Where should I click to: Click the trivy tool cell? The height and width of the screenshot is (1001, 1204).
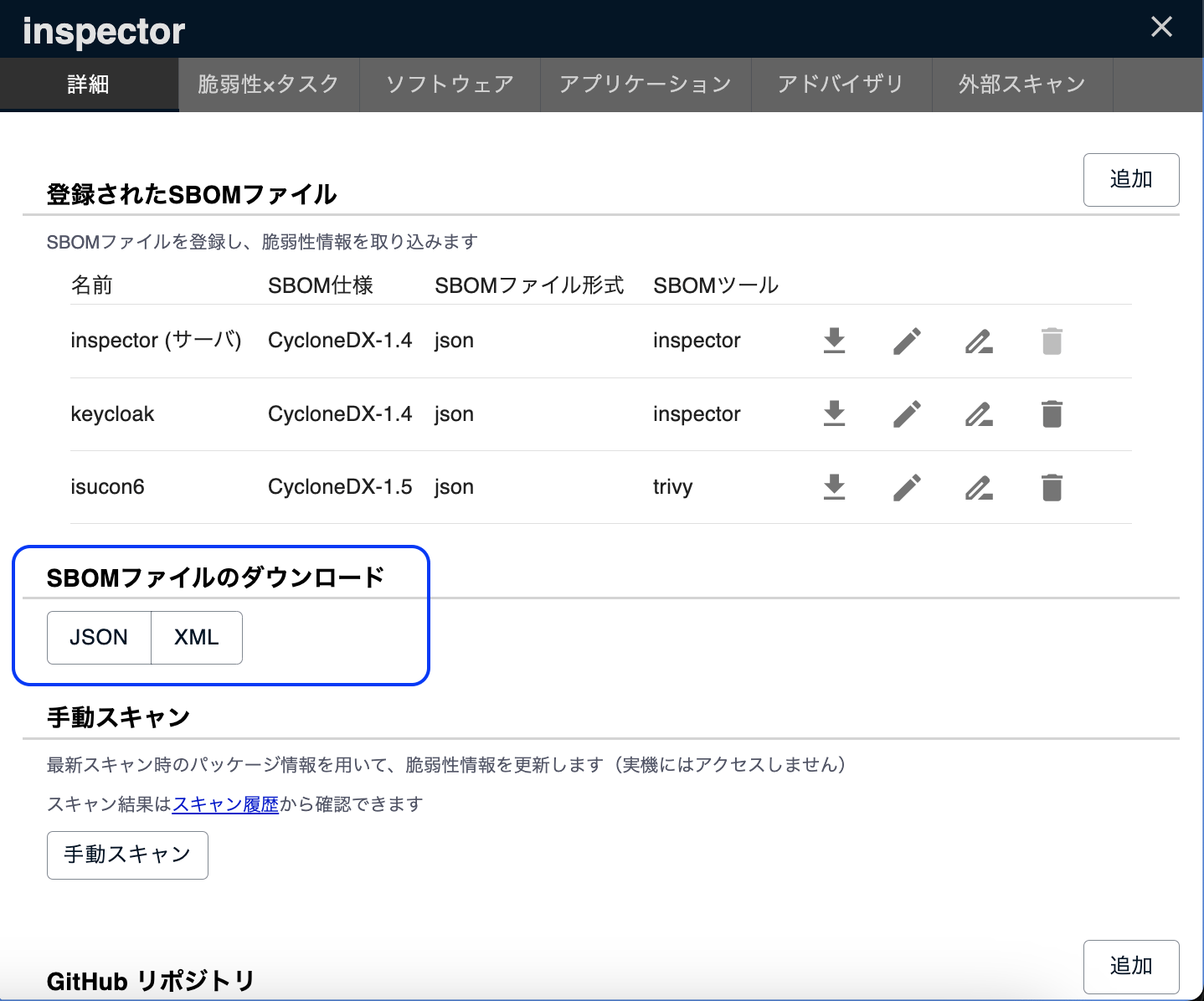pyautogui.click(x=672, y=487)
